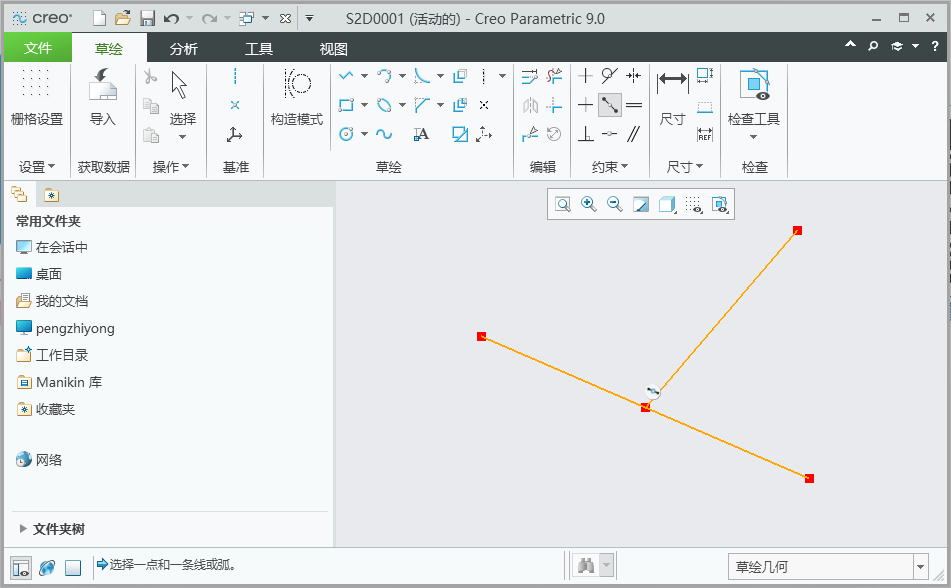The width and height of the screenshot is (951, 588).
Task: Apply the Vertical constraint
Action: coord(585,76)
